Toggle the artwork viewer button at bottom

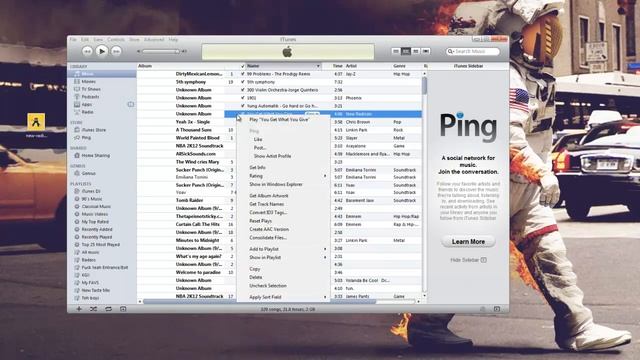(123, 309)
